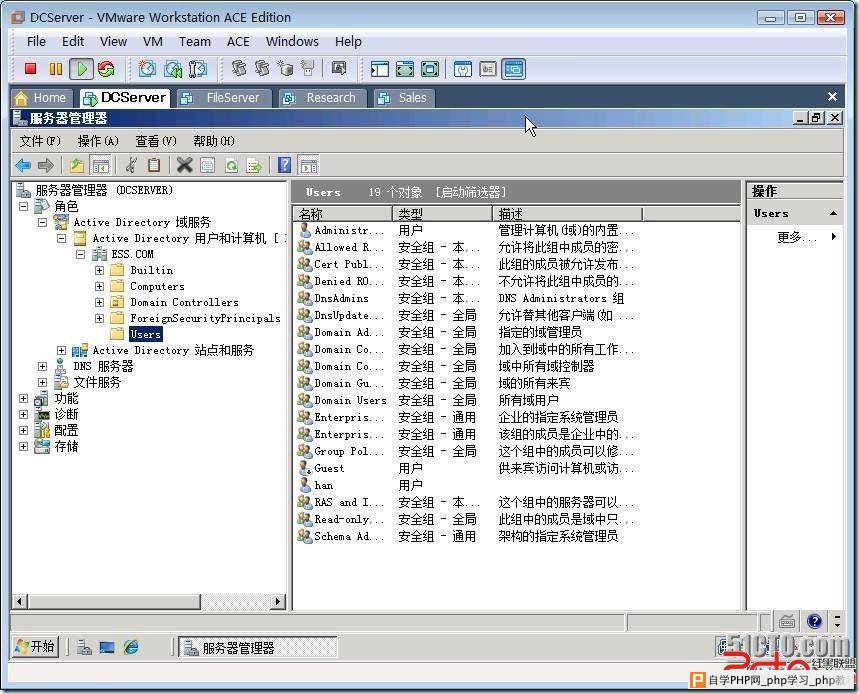Click the Internet Explorer quick launch icon
The image size is (859, 694).
(131, 647)
